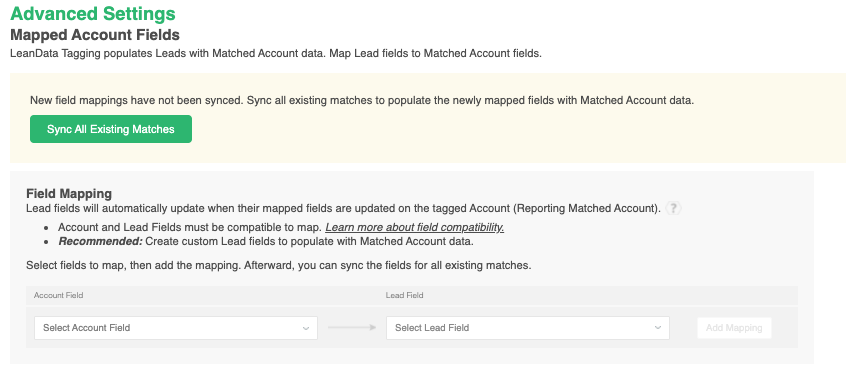Click the 'Select fields to map' instruction text
The width and height of the screenshot is (855, 374).
pyautogui.click(x=279, y=266)
